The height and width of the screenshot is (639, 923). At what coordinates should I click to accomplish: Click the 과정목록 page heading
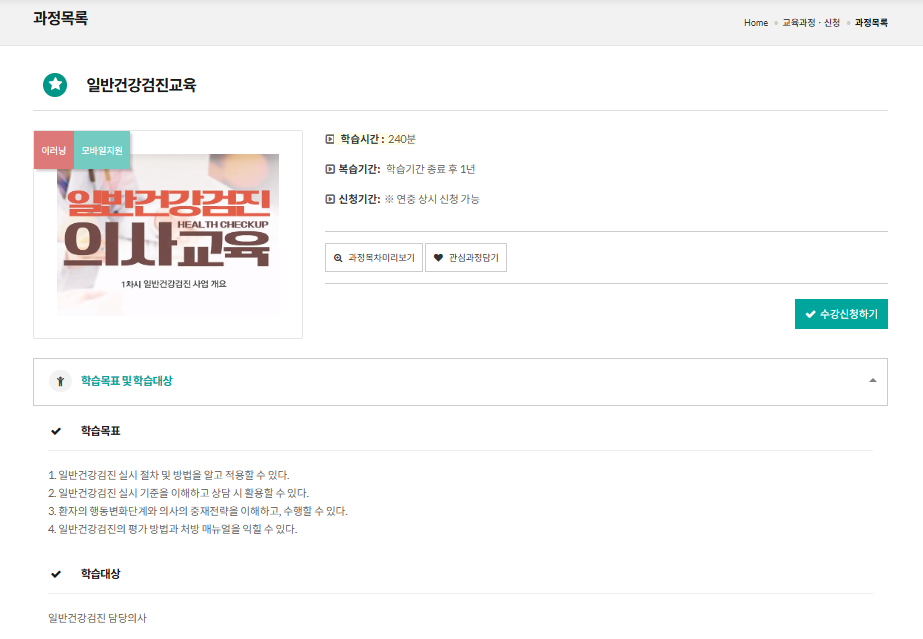click(61, 18)
